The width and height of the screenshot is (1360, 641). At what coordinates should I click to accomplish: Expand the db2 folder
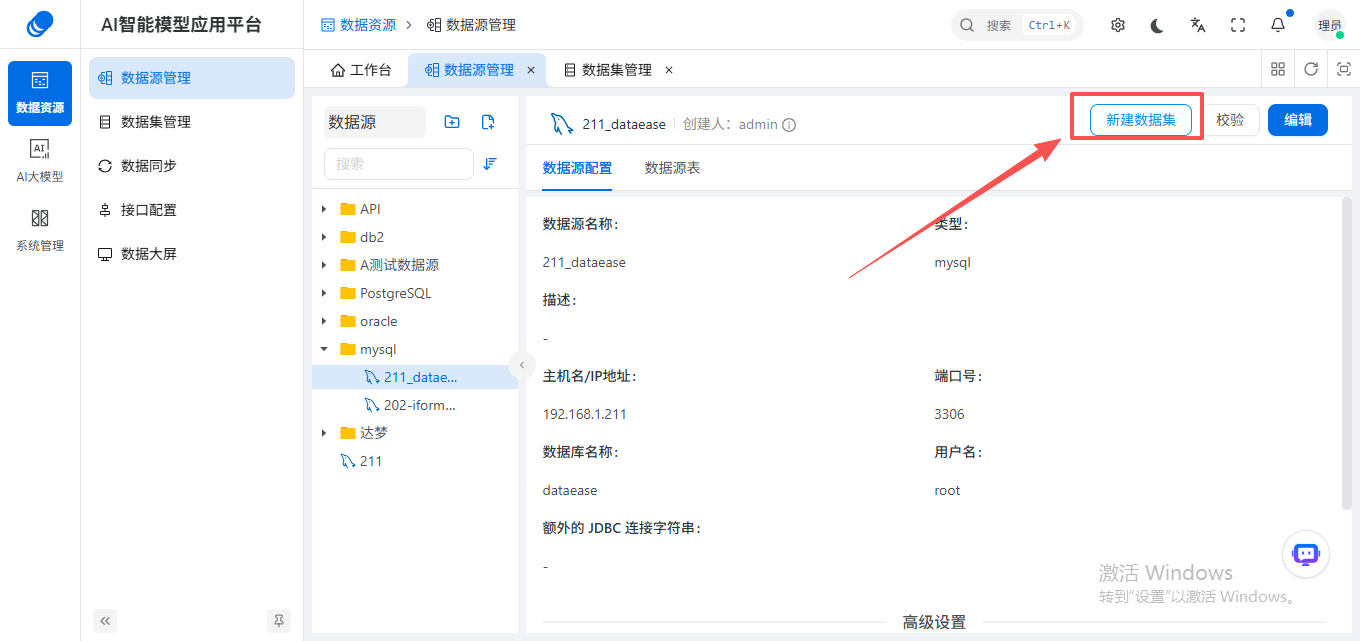(324, 237)
